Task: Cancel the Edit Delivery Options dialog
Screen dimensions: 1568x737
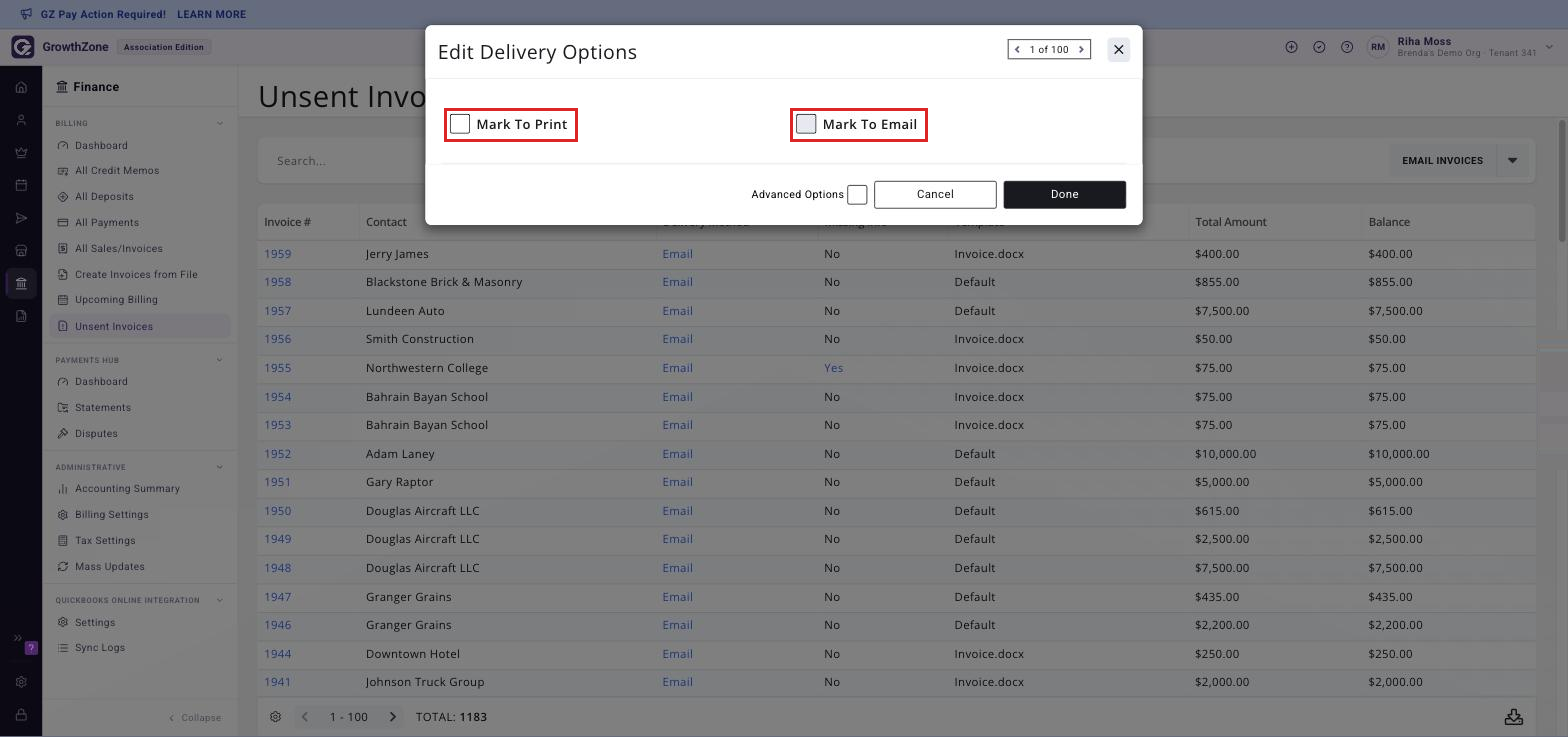Action: tap(935, 194)
